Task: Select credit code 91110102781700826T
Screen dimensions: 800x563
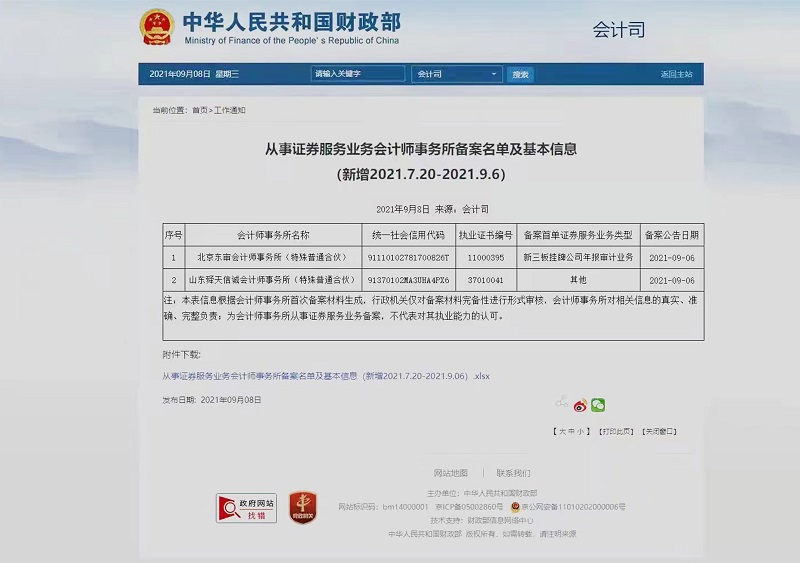Action: pyautogui.click(x=408, y=258)
